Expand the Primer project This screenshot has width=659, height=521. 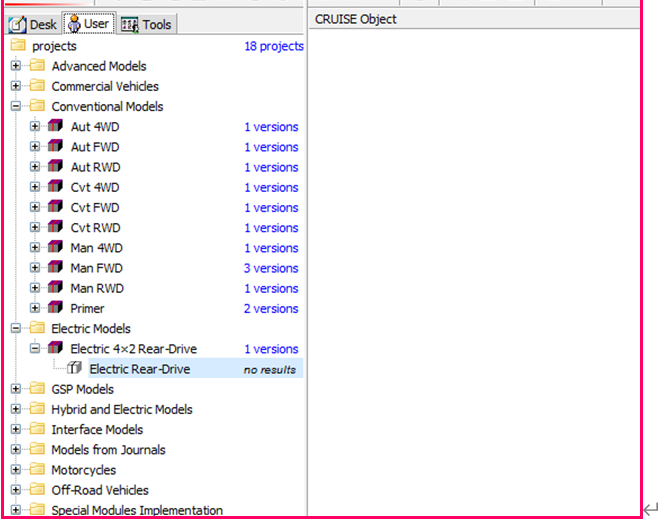(35, 308)
